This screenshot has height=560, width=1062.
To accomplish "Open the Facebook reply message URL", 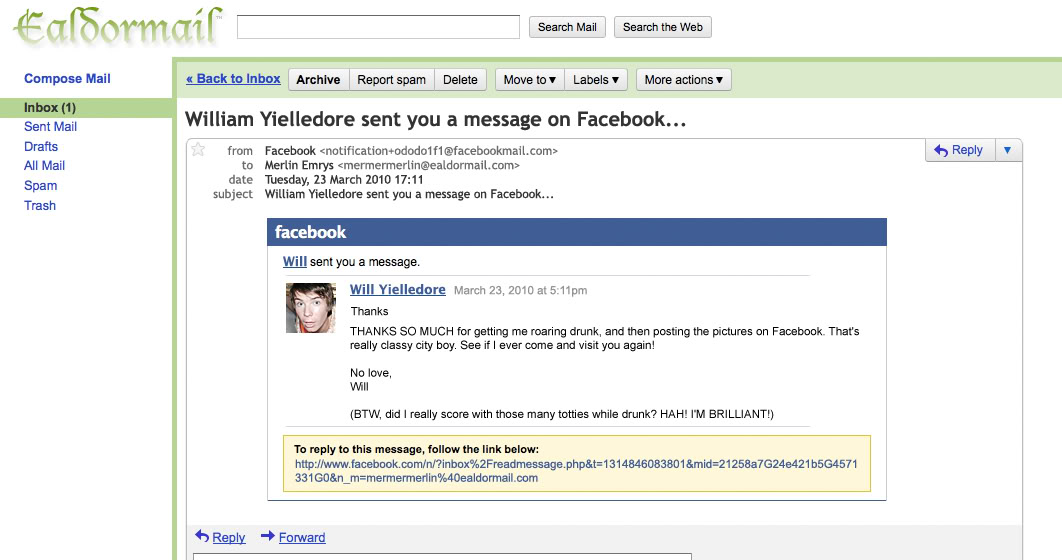I will pos(576,471).
